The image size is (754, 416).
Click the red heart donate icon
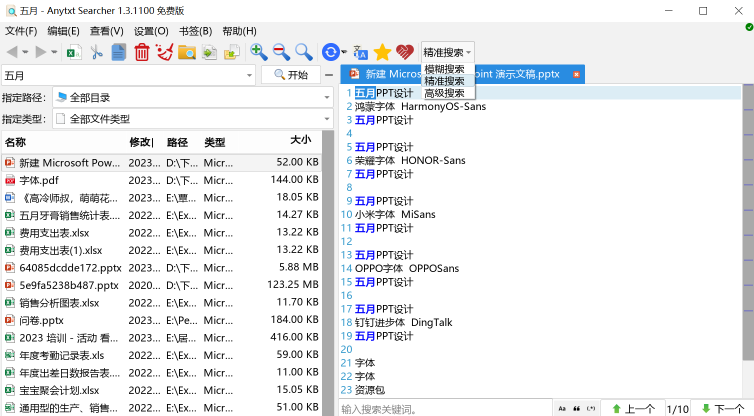[x=405, y=52]
